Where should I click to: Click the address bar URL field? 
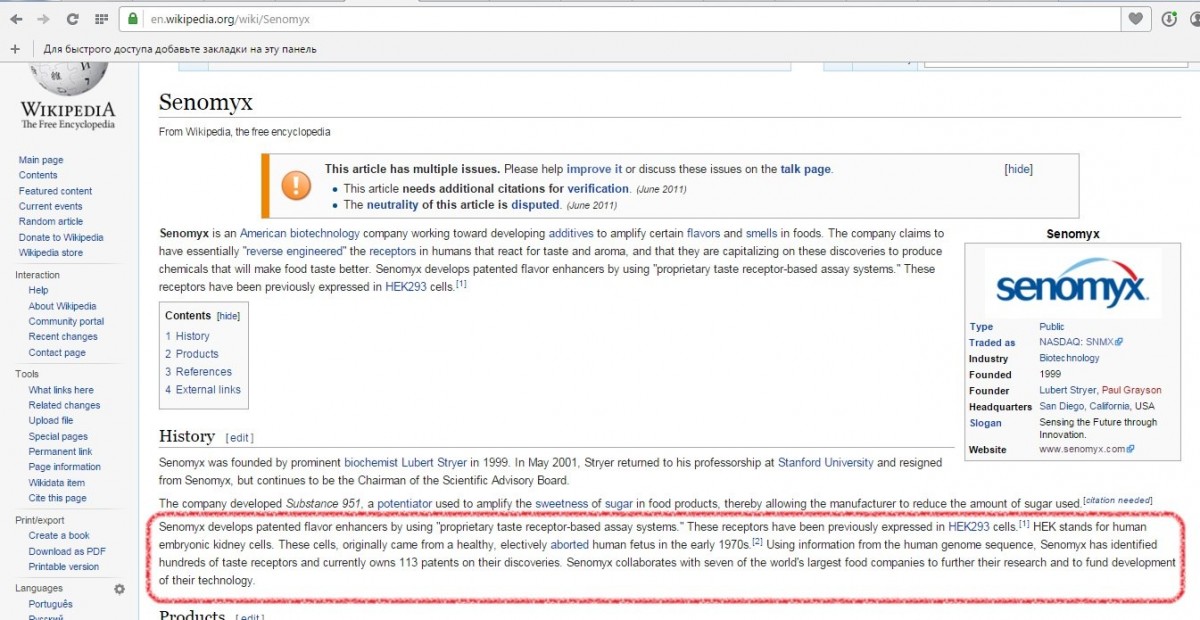(x=600, y=19)
